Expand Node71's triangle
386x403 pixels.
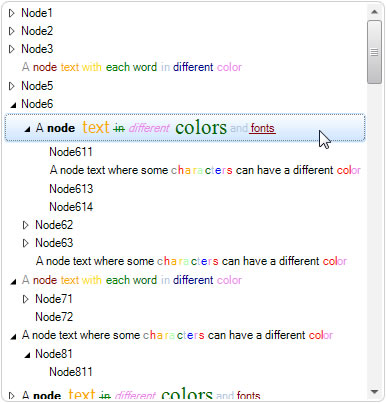click(x=26, y=299)
